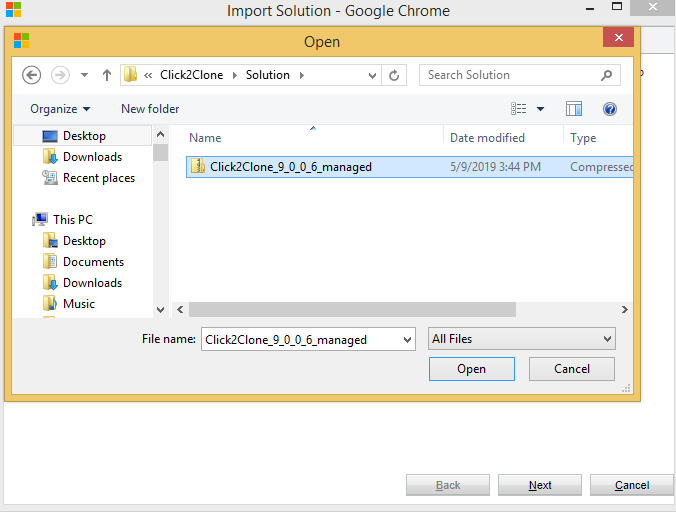Expand the address bar path dropdown
Viewport: 676px width, 513px height.
coord(372,76)
